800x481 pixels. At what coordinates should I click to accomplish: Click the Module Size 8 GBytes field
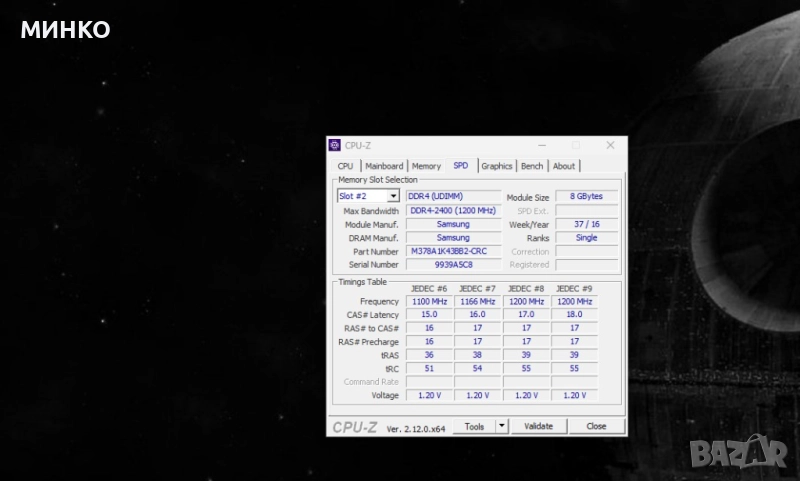click(x=586, y=197)
